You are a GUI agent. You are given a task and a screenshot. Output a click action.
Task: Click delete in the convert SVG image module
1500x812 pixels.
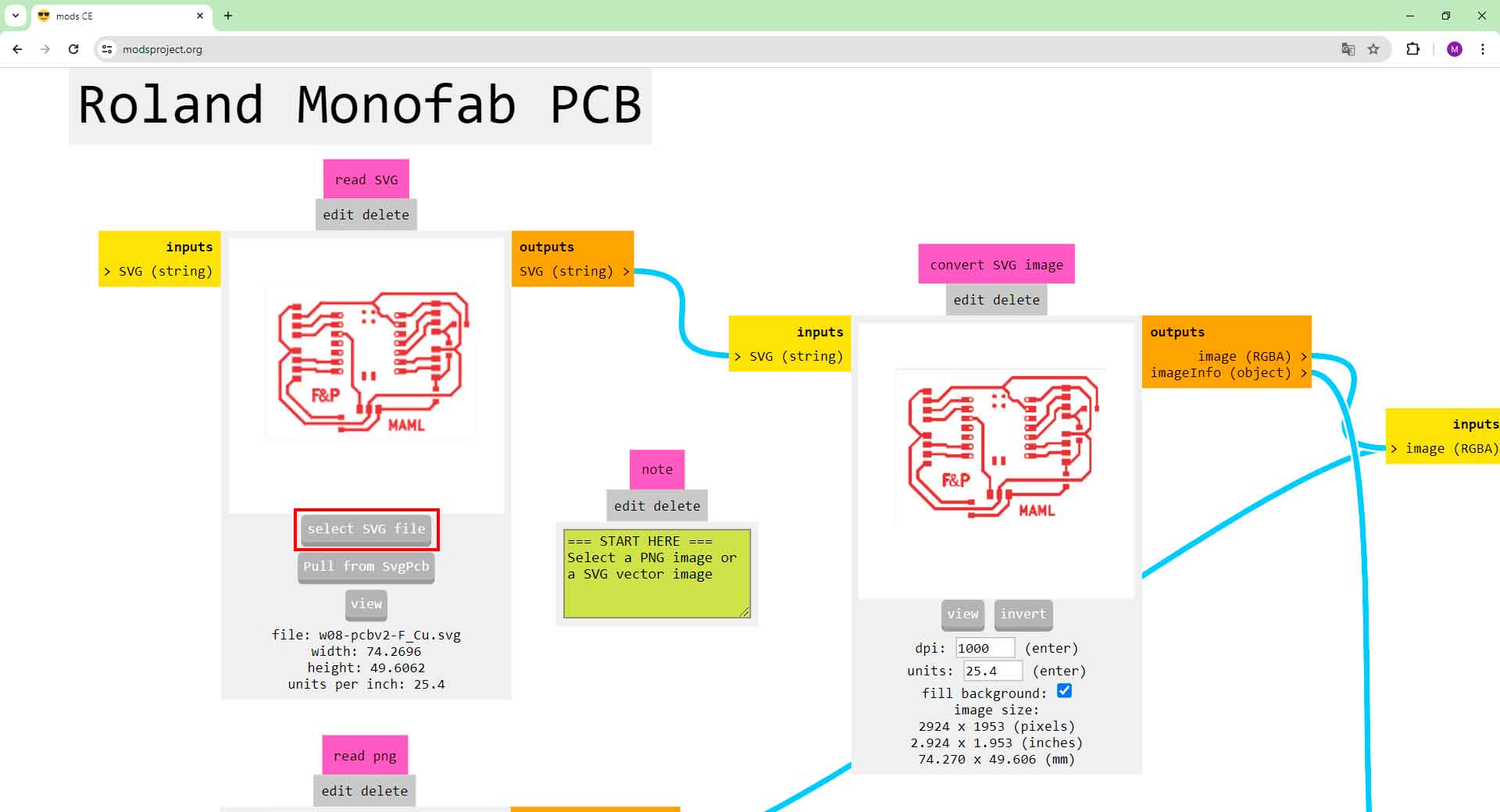coord(1016,300)
